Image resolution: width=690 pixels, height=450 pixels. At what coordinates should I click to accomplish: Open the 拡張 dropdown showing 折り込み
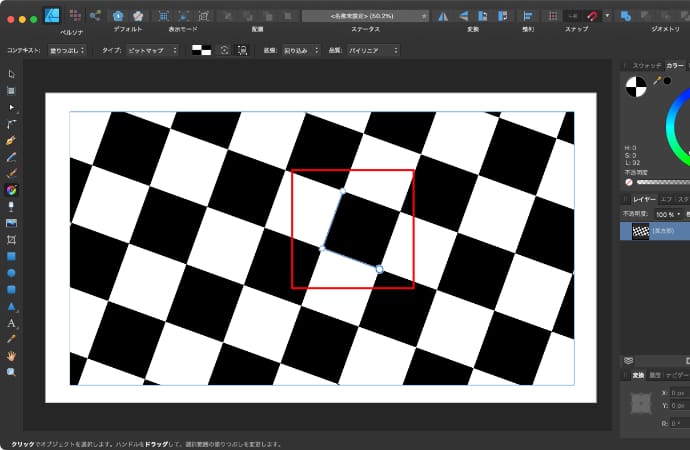coord(300,49)
